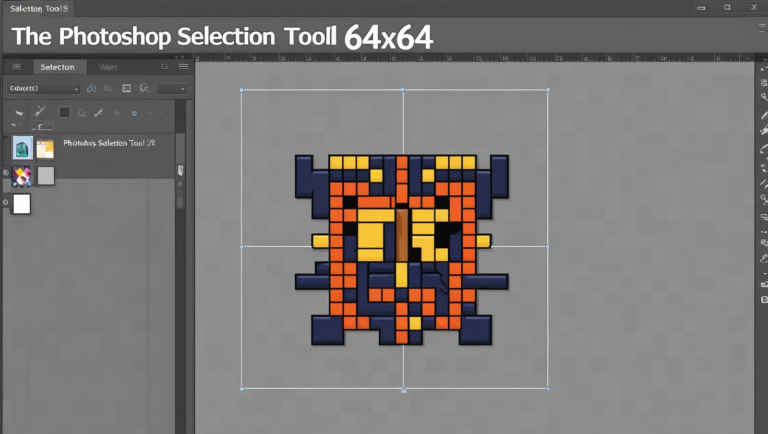This screenshot has width=768, height=434.
Task: Click the text box field under the brush icon
Action: [x=42, y=126]
